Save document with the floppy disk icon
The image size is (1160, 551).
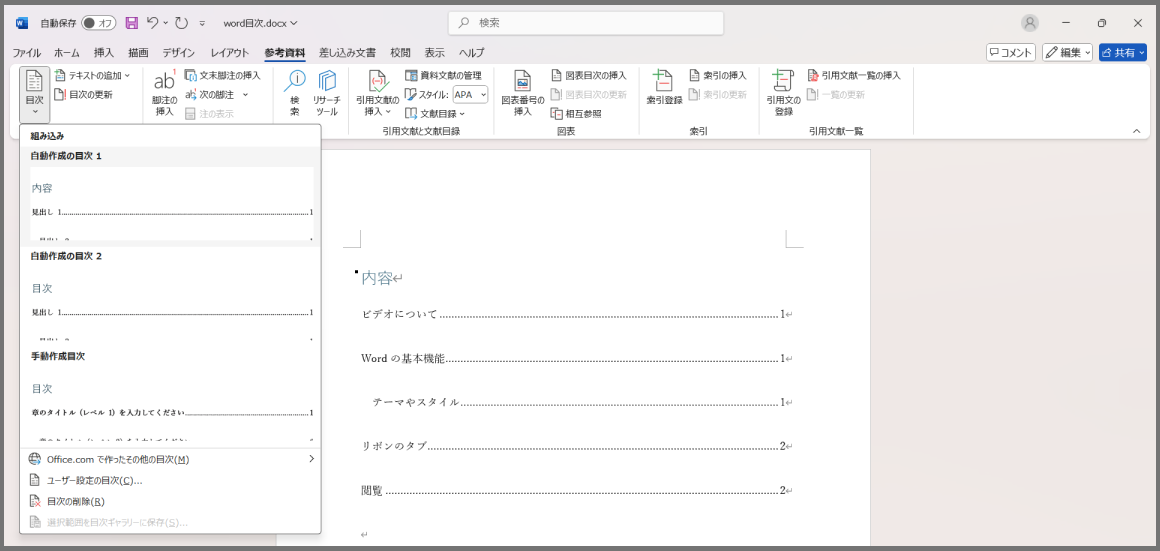(132, 23)
